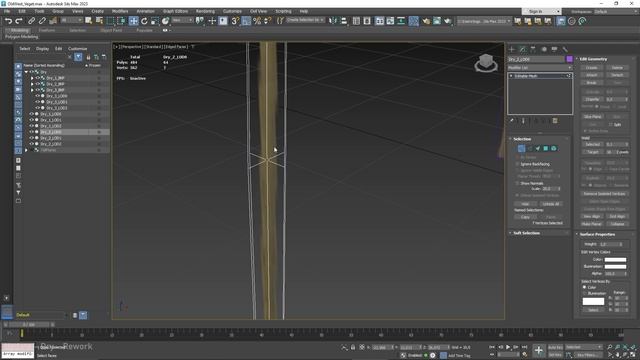Activate the Select and Rotate tool

coord(144,21)
